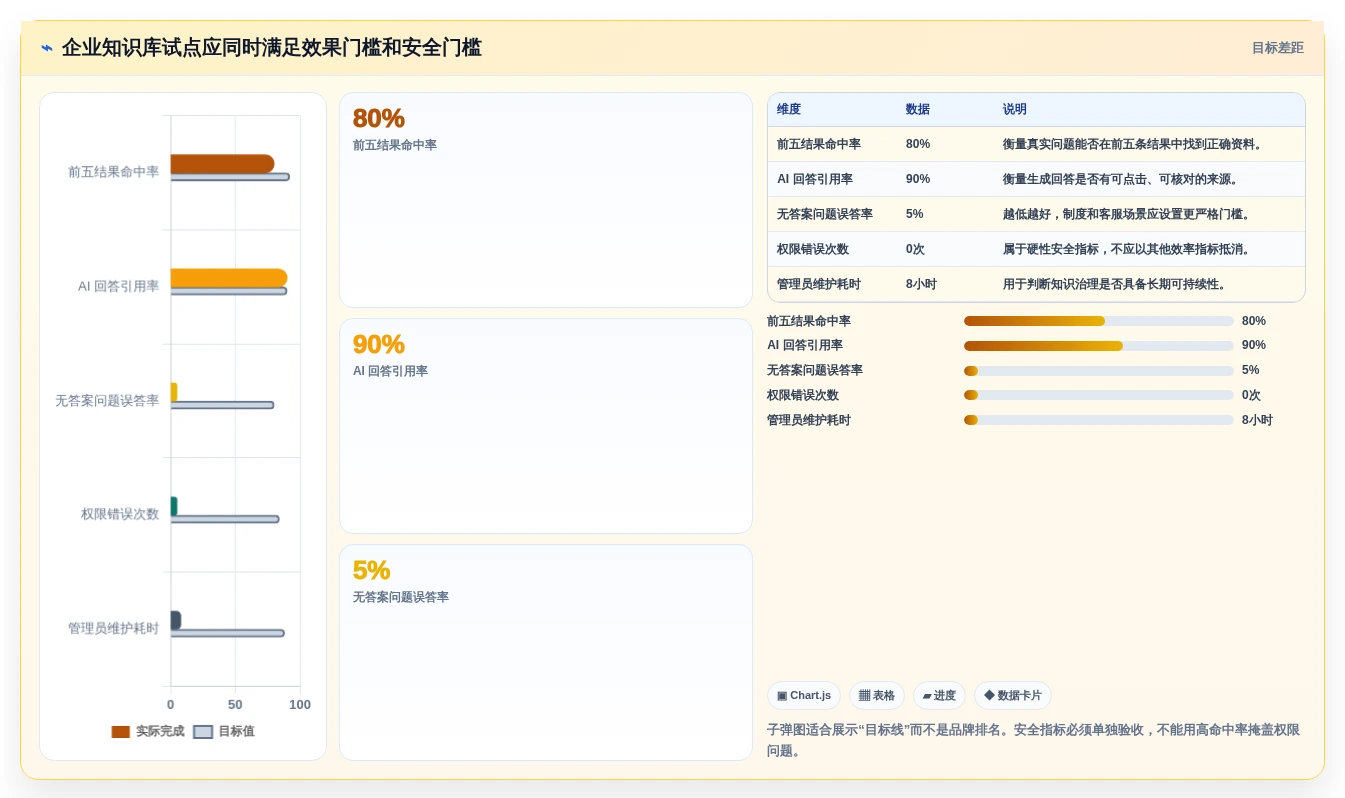Click the 管理员维护耗时 chart axis label
The height and width of the screenshot is (798, 1345).
(x=113, y=629)
